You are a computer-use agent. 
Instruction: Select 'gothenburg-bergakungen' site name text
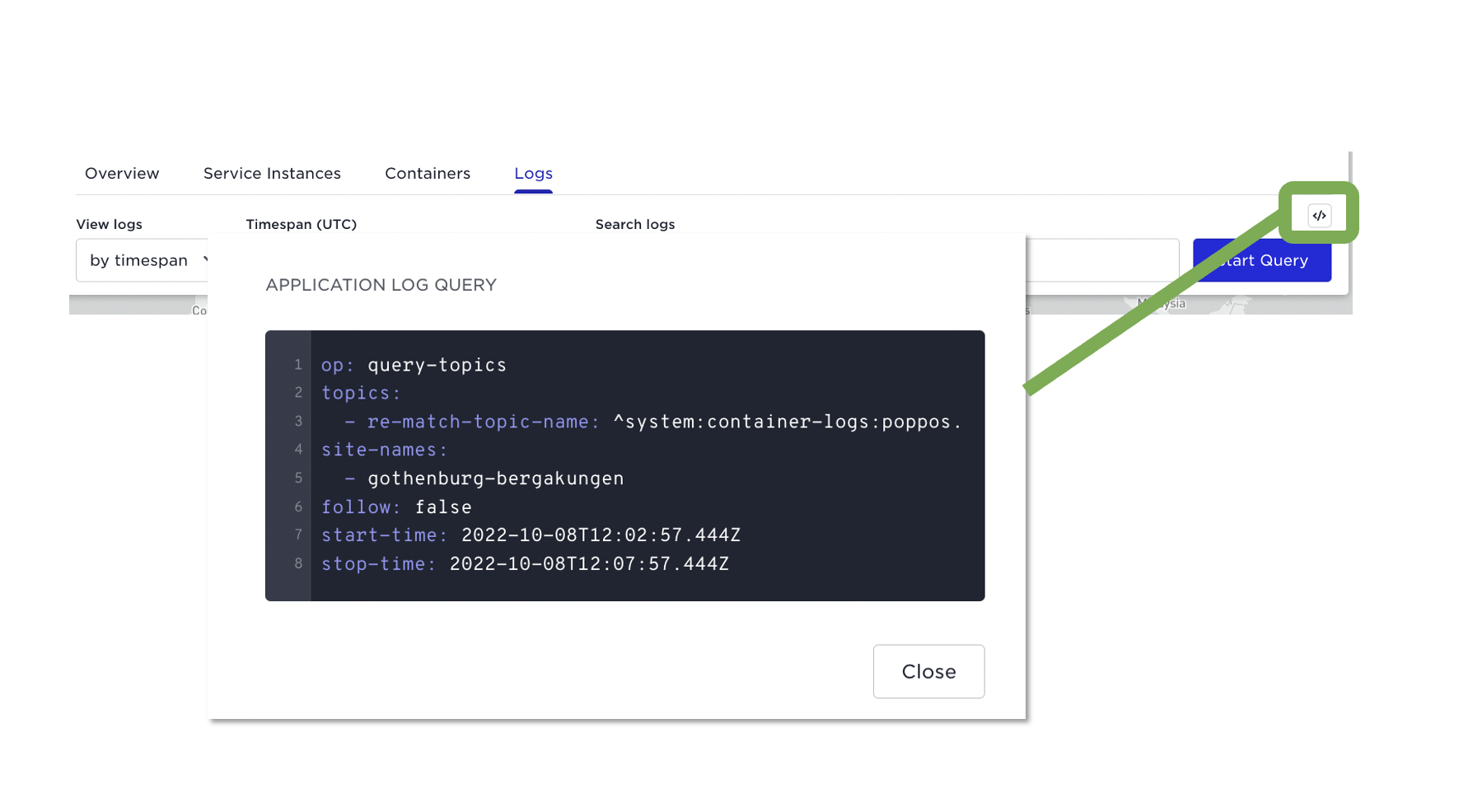click(x=496, y=478)
